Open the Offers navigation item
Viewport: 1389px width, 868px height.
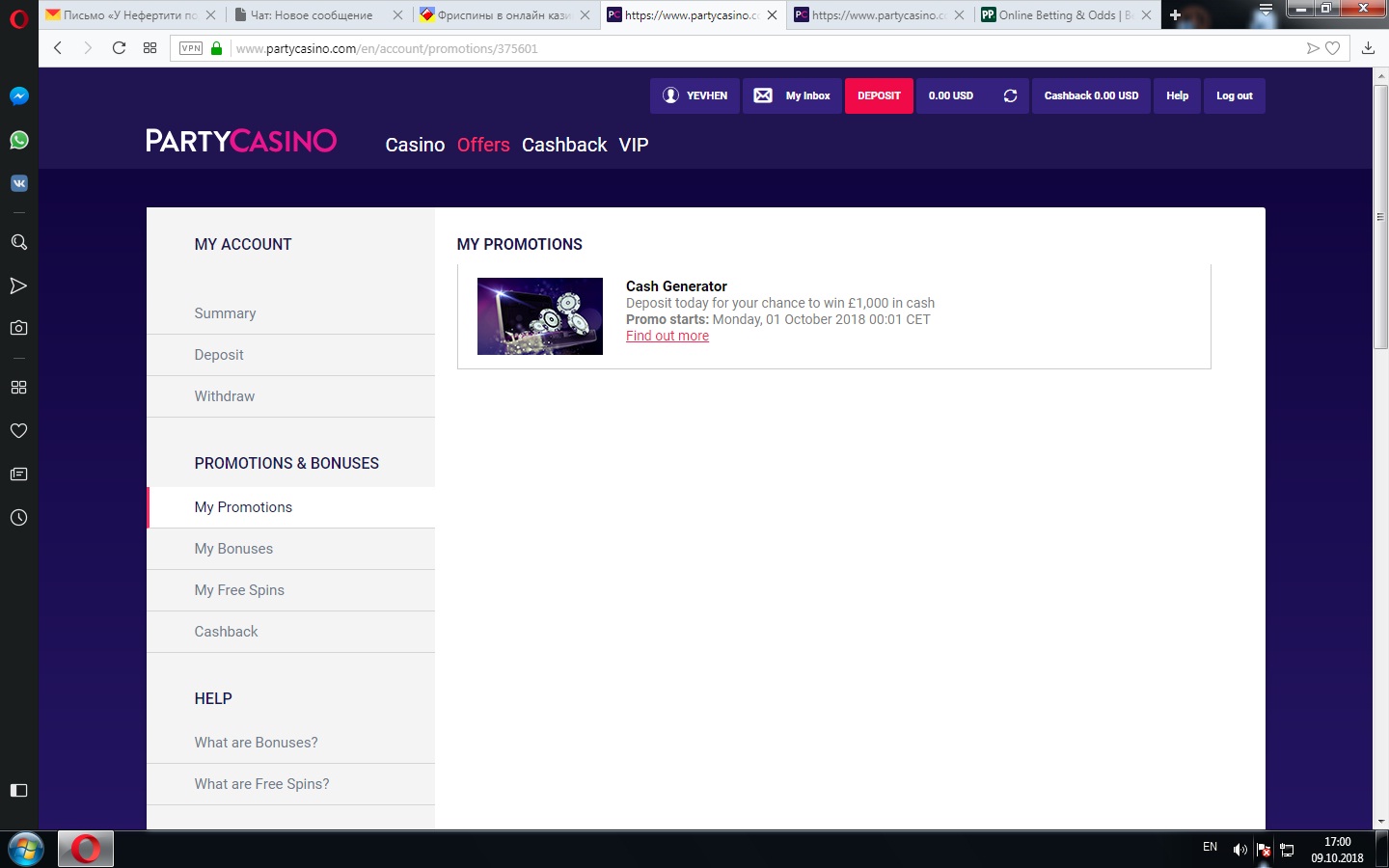click(x=483, y=145)
